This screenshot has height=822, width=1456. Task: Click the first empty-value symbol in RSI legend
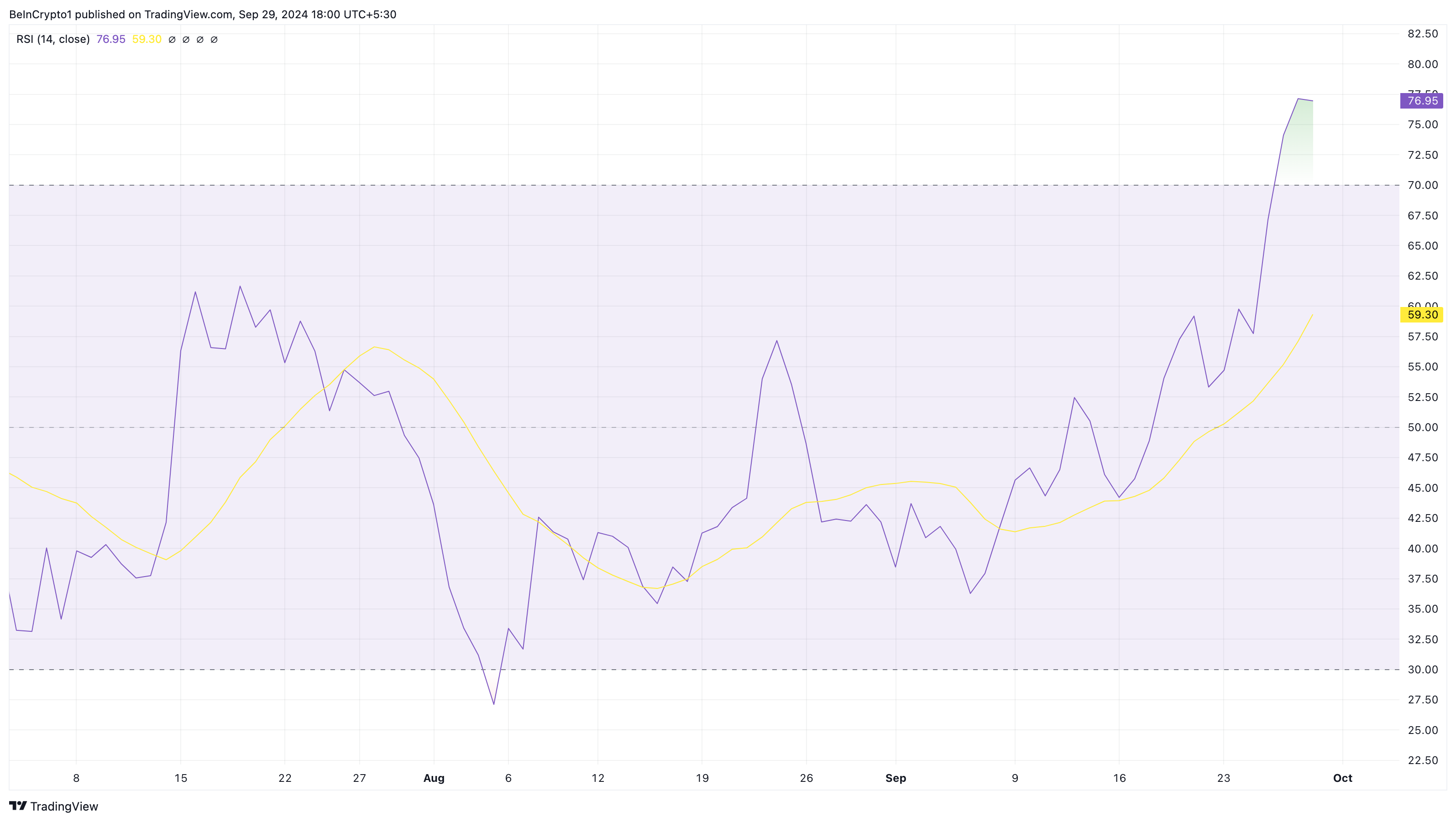coord(172,40)
